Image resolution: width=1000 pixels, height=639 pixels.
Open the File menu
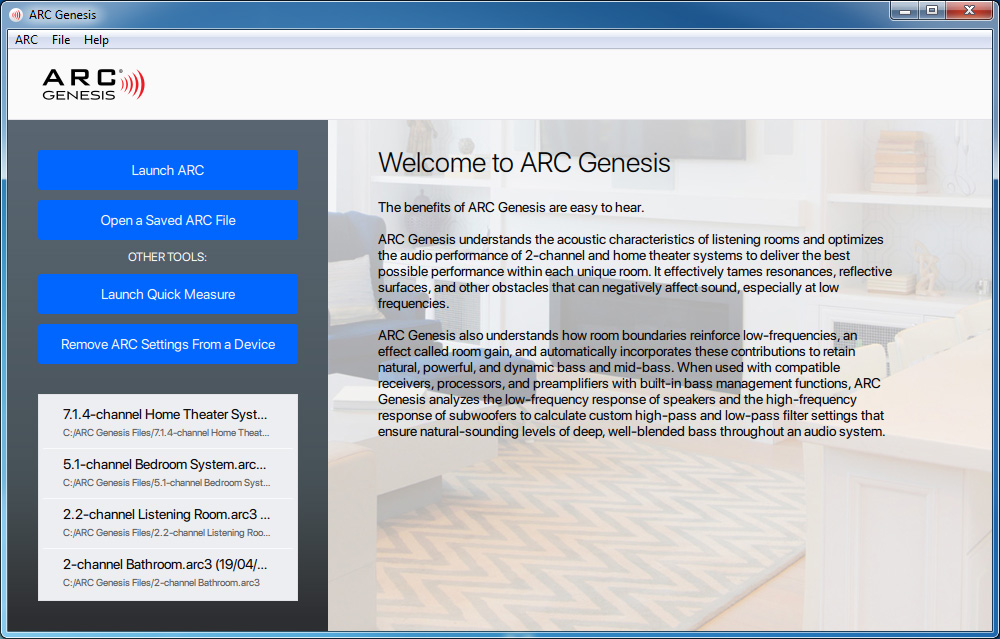[x=61, y=40]
